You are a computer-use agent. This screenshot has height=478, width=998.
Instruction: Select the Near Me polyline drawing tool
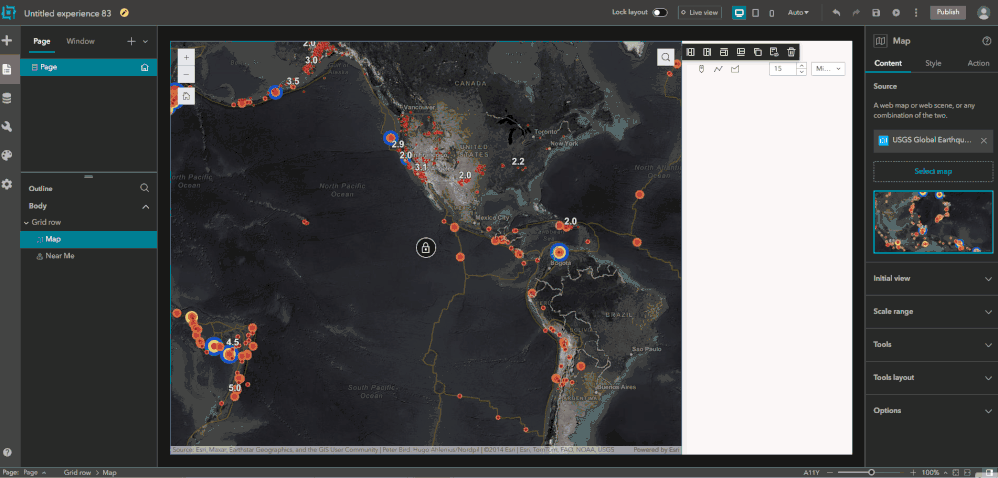pyautogui.click(x=718, y=69)
